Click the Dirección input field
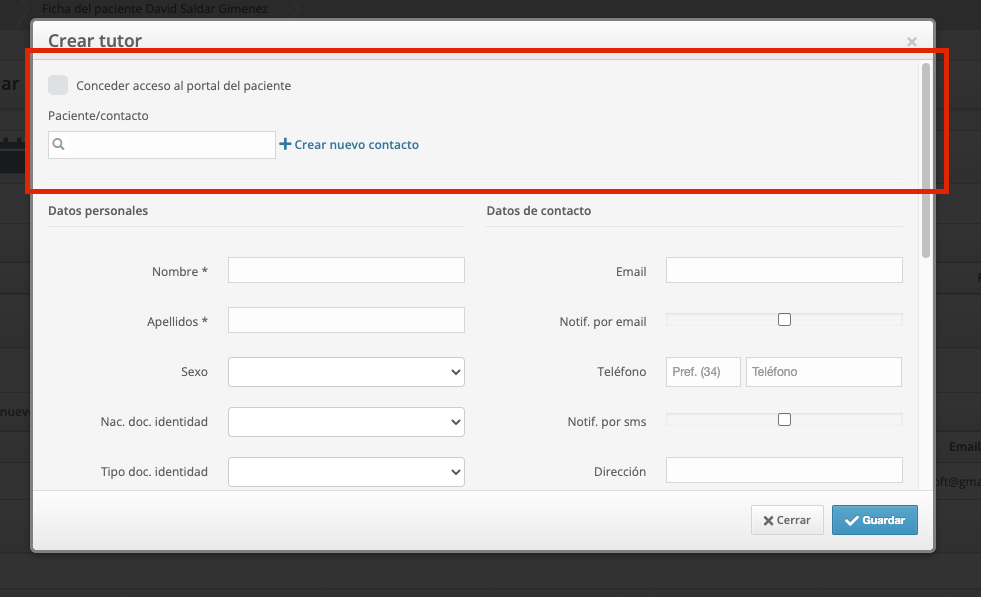981x597 pixels. [x=784, y=470]
